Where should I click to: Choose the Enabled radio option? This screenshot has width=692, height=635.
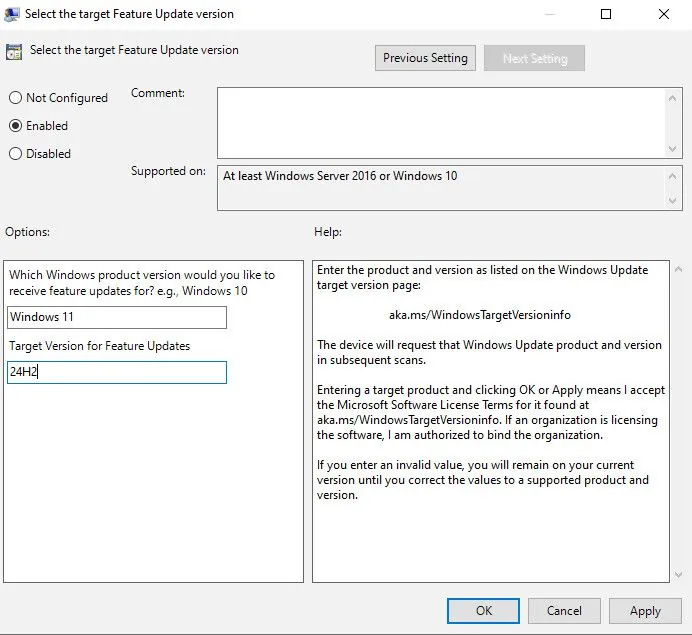coord(15,126)
